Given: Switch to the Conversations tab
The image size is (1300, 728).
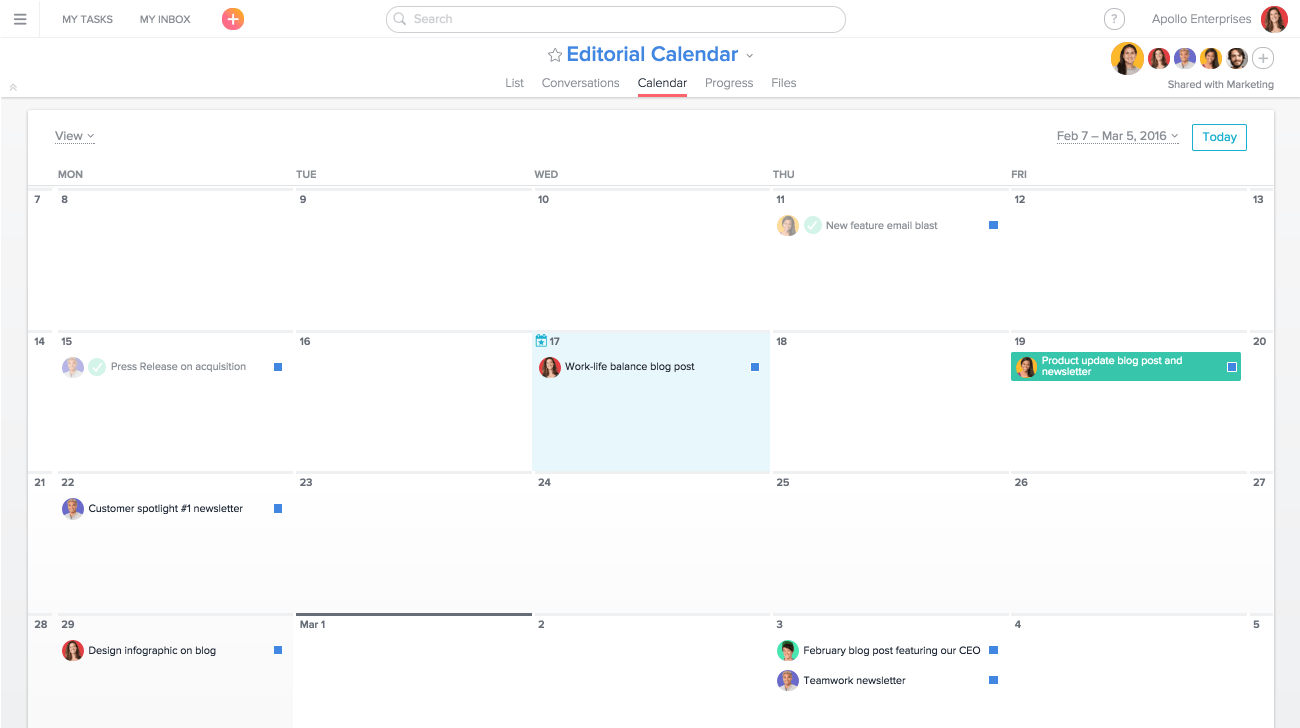Looking at the screenshot, I should pos(580,83).
